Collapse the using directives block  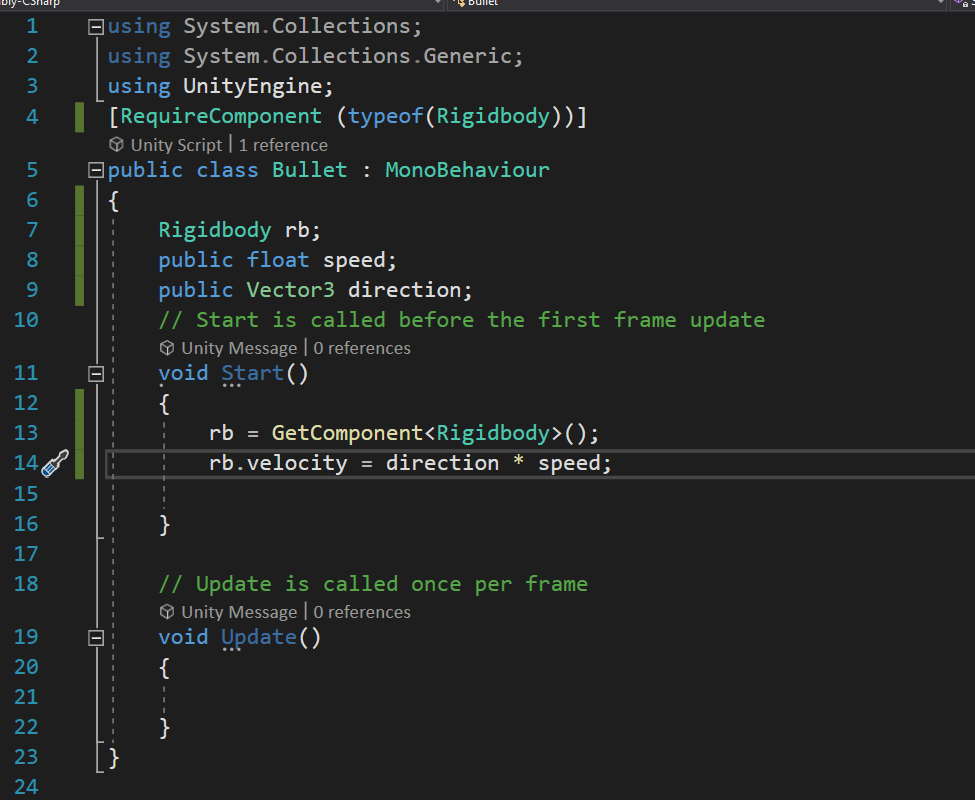coord(96,27)
